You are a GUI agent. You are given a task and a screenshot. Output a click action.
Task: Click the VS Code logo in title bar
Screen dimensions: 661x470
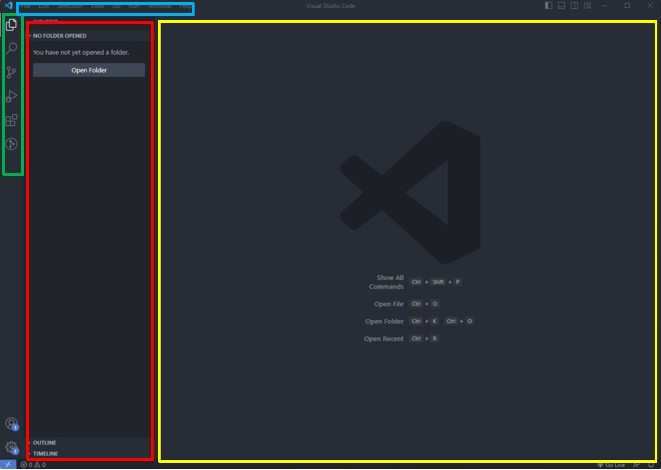coord(8,5)
